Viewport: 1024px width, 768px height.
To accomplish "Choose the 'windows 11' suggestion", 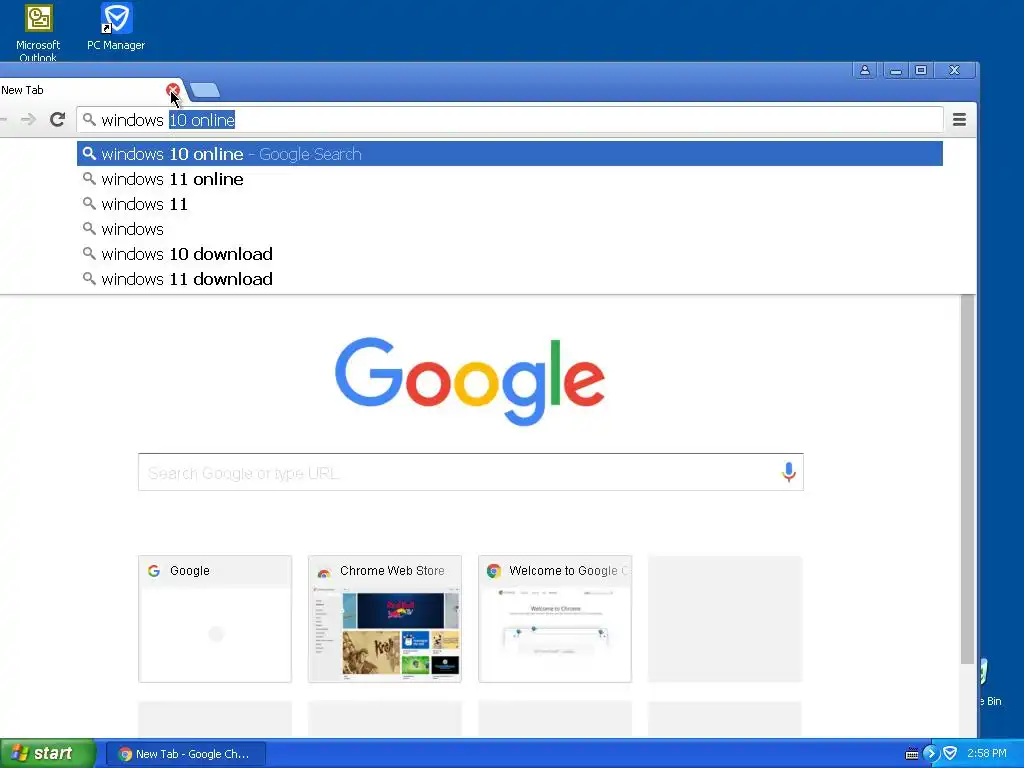I will tap(509, 204).
